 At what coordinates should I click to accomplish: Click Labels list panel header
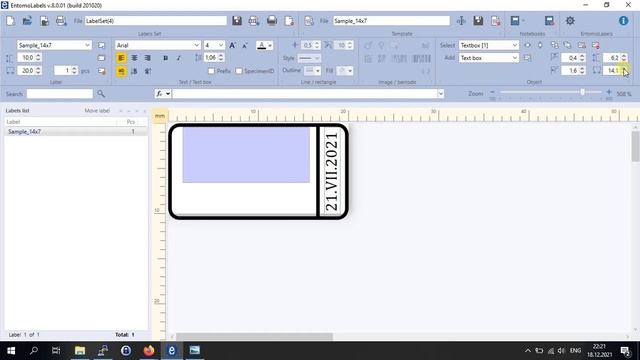(x=17, y=111)
